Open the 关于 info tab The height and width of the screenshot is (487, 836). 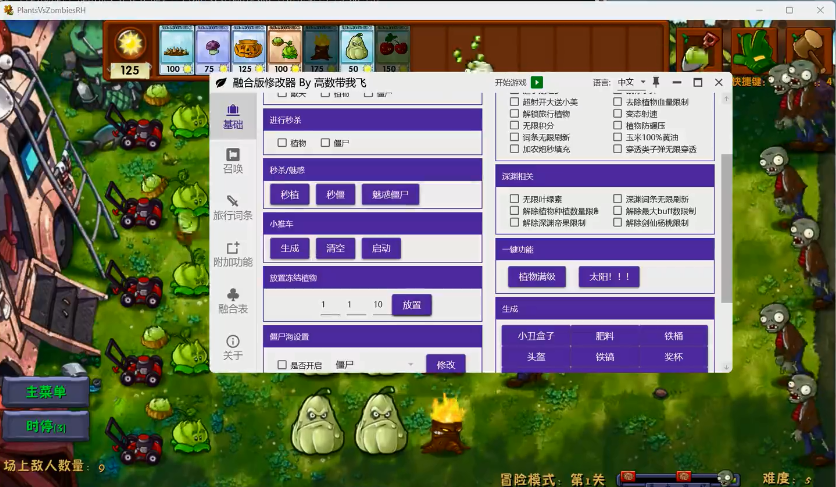pos(233,348)
